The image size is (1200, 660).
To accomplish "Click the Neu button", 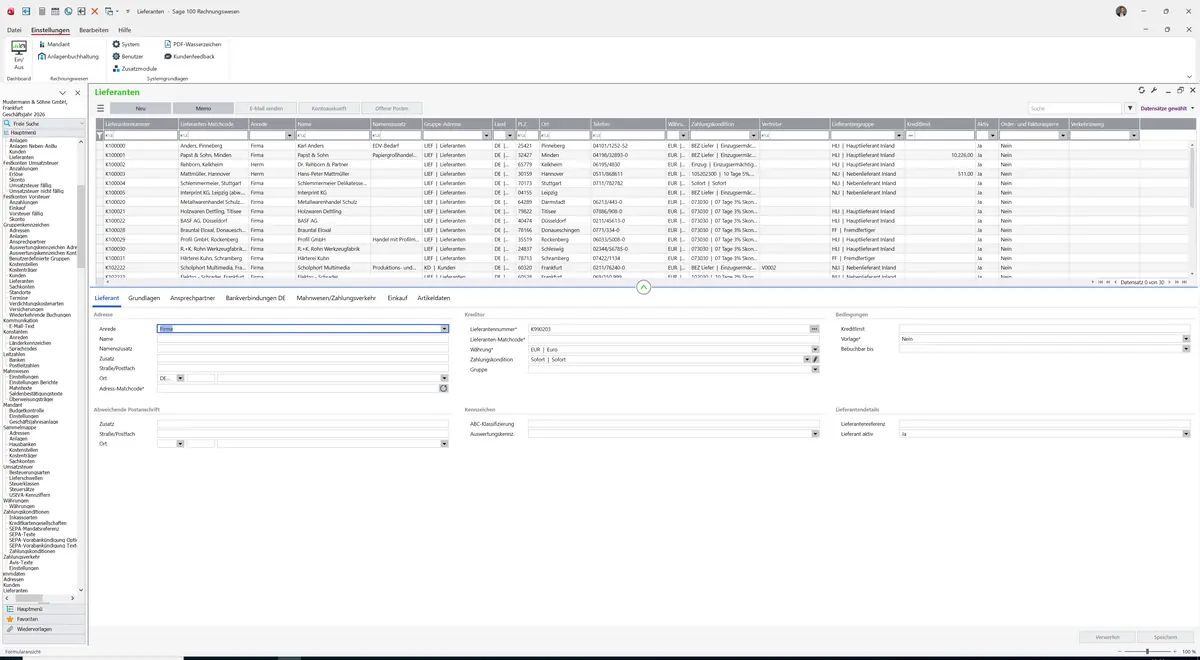I will tap(140, 108).
